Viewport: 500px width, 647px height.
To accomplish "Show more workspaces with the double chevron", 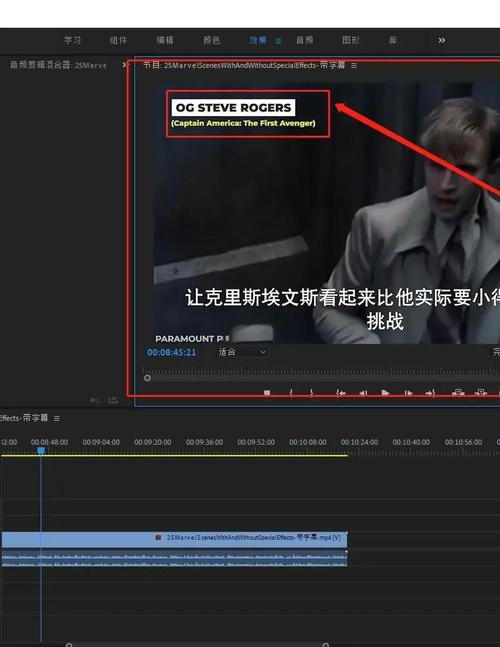I will point(441,40).
